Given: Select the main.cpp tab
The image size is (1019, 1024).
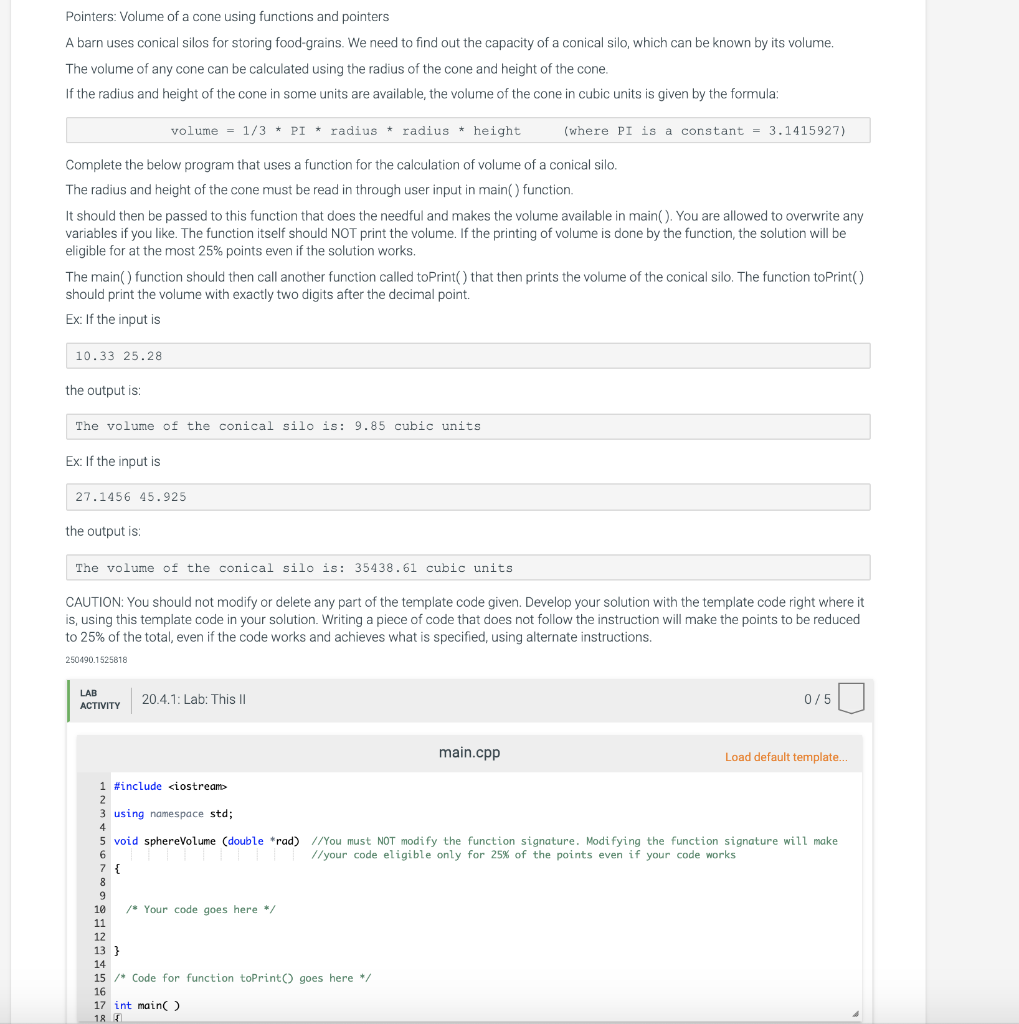Looking at the screenshot, I should [469, 752].
